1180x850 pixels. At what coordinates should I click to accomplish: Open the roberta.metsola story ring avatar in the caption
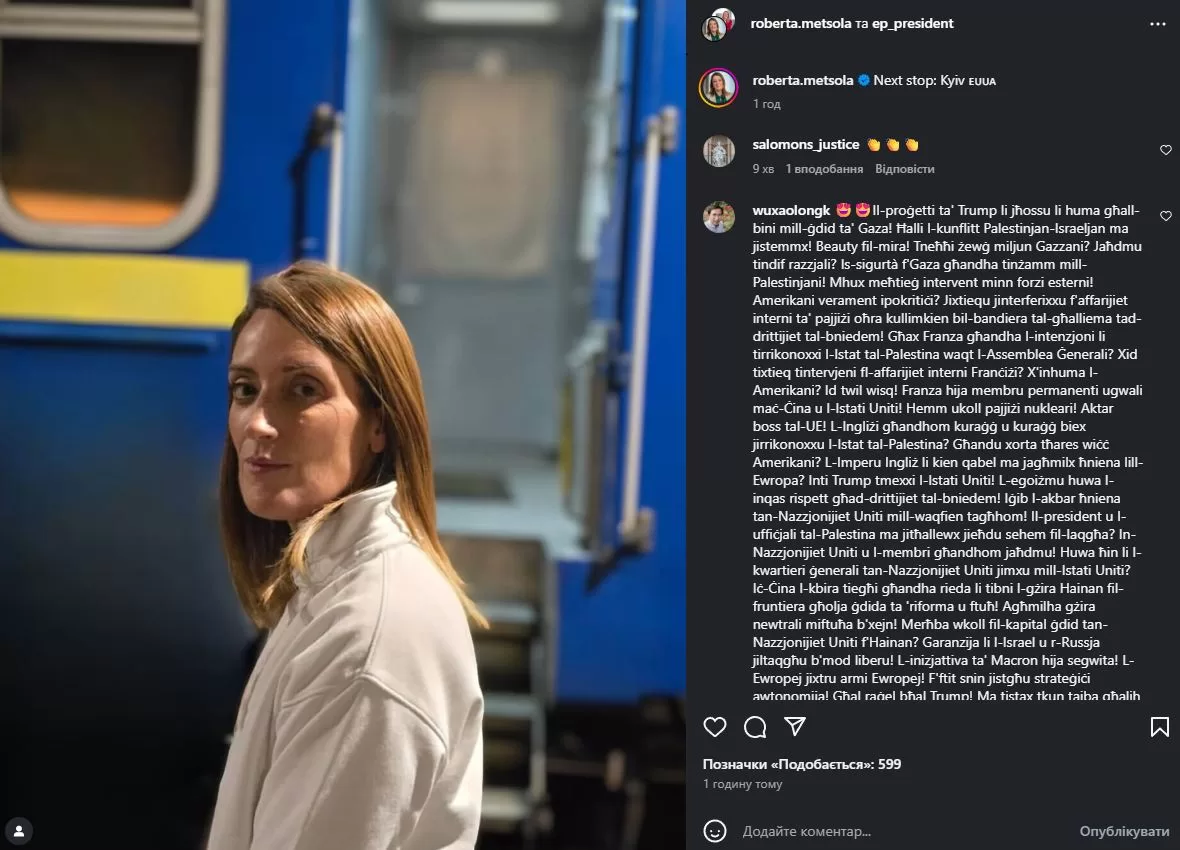click(x=719, y=87)
